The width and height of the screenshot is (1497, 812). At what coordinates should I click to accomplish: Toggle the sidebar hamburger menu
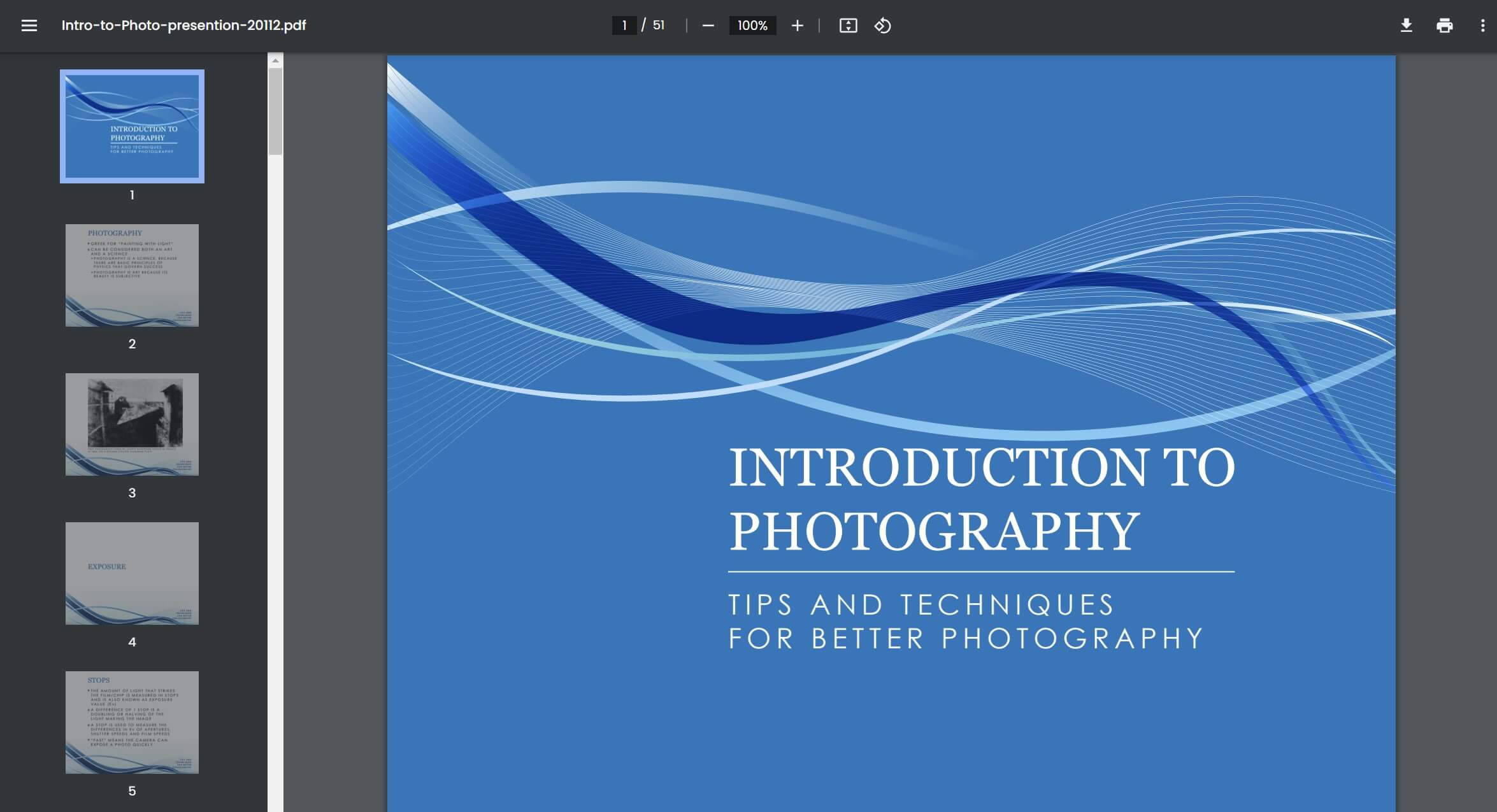point(29,25)
